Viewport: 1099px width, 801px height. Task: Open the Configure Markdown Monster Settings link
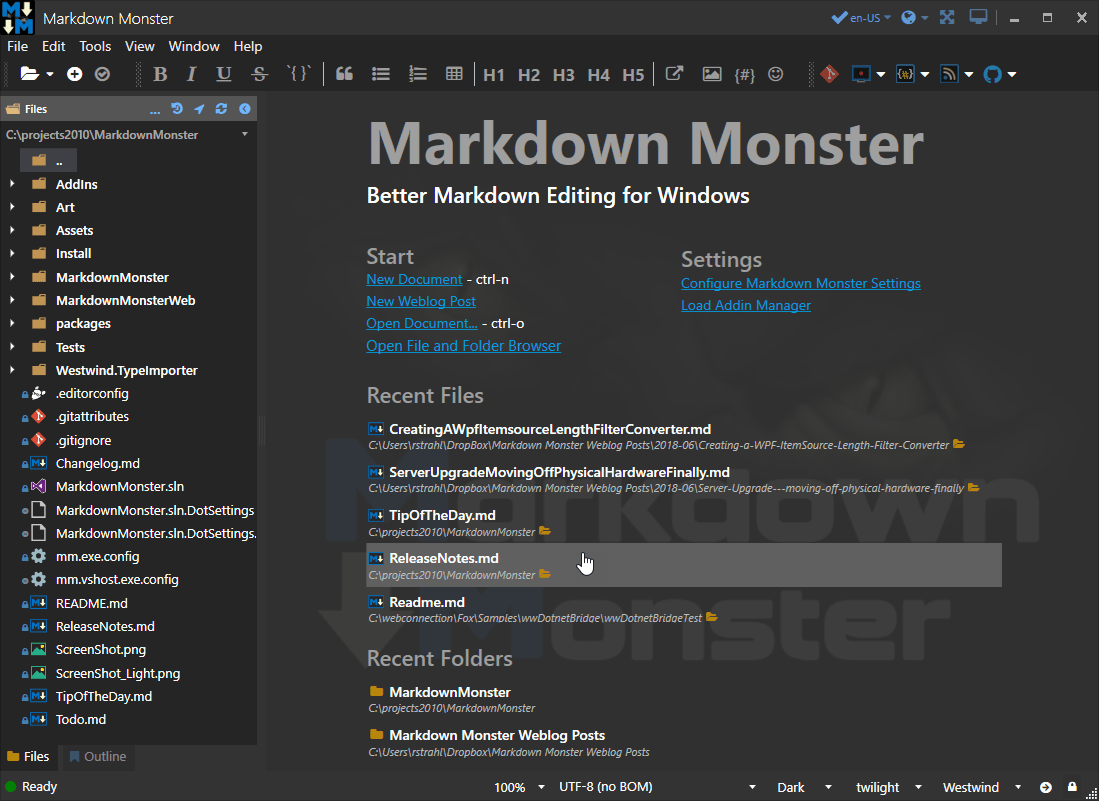(x=800, y=283)
